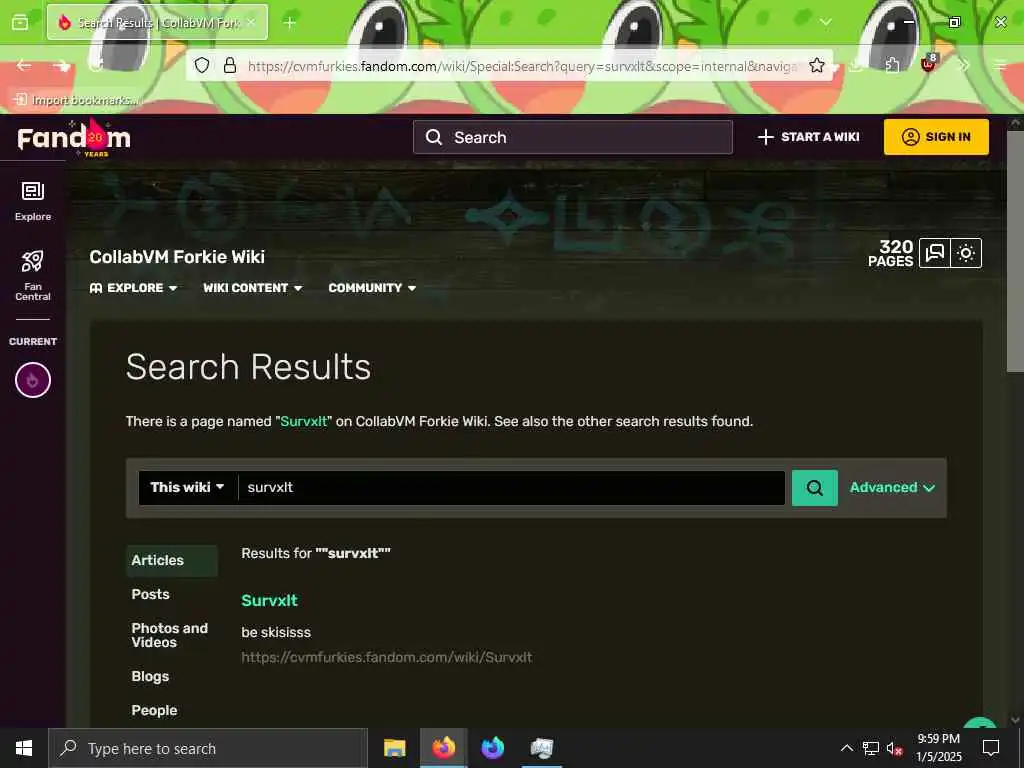Open the computer taskbar app icon
The height and width of the screenshot is (768, 1024).
click(x=542, y=748)
